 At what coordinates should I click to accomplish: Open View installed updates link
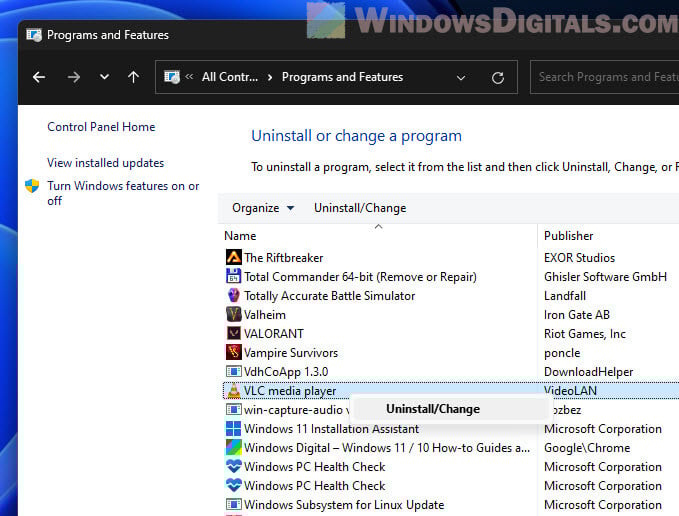[106, 163]
